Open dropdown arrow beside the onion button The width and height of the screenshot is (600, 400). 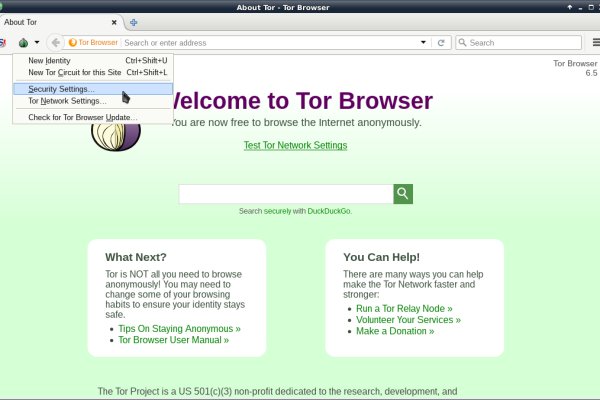point(37,43)
